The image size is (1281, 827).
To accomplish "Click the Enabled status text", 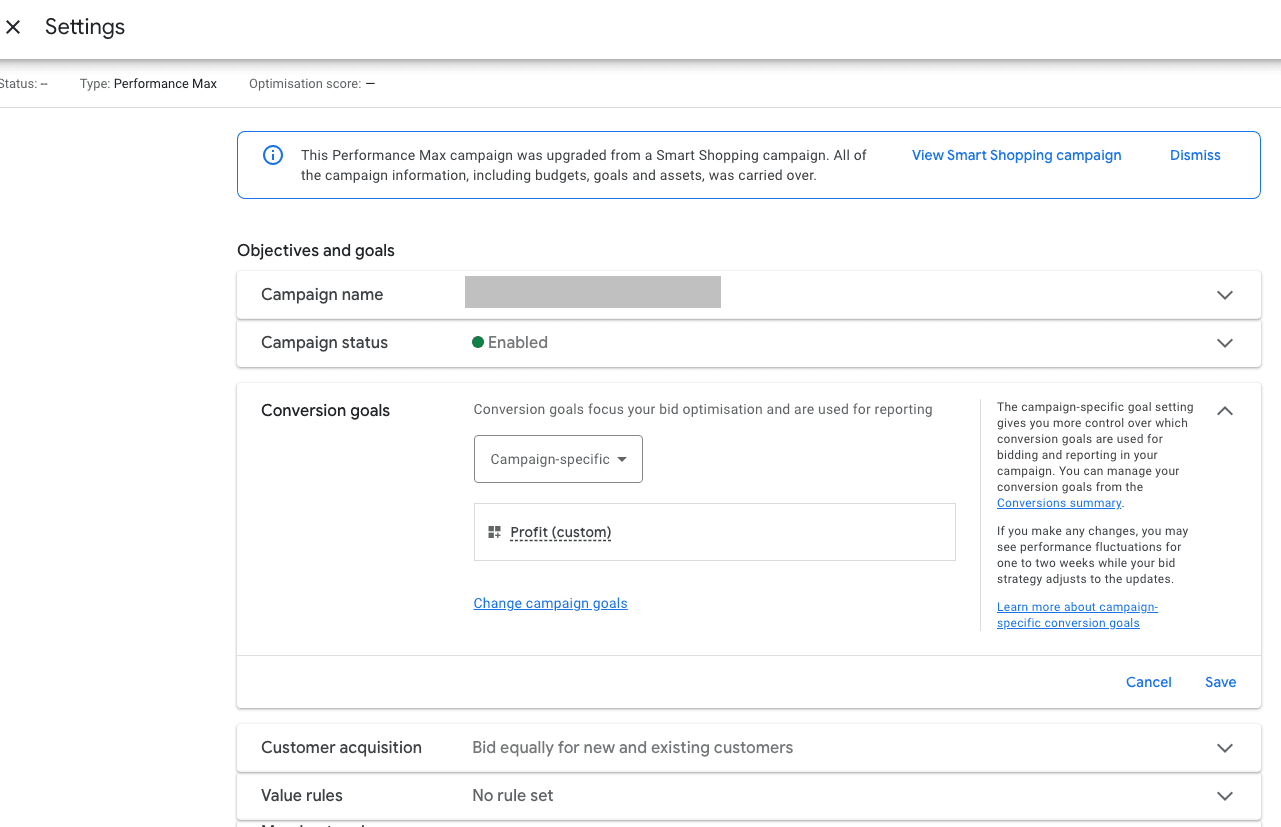I will [518, 342].
